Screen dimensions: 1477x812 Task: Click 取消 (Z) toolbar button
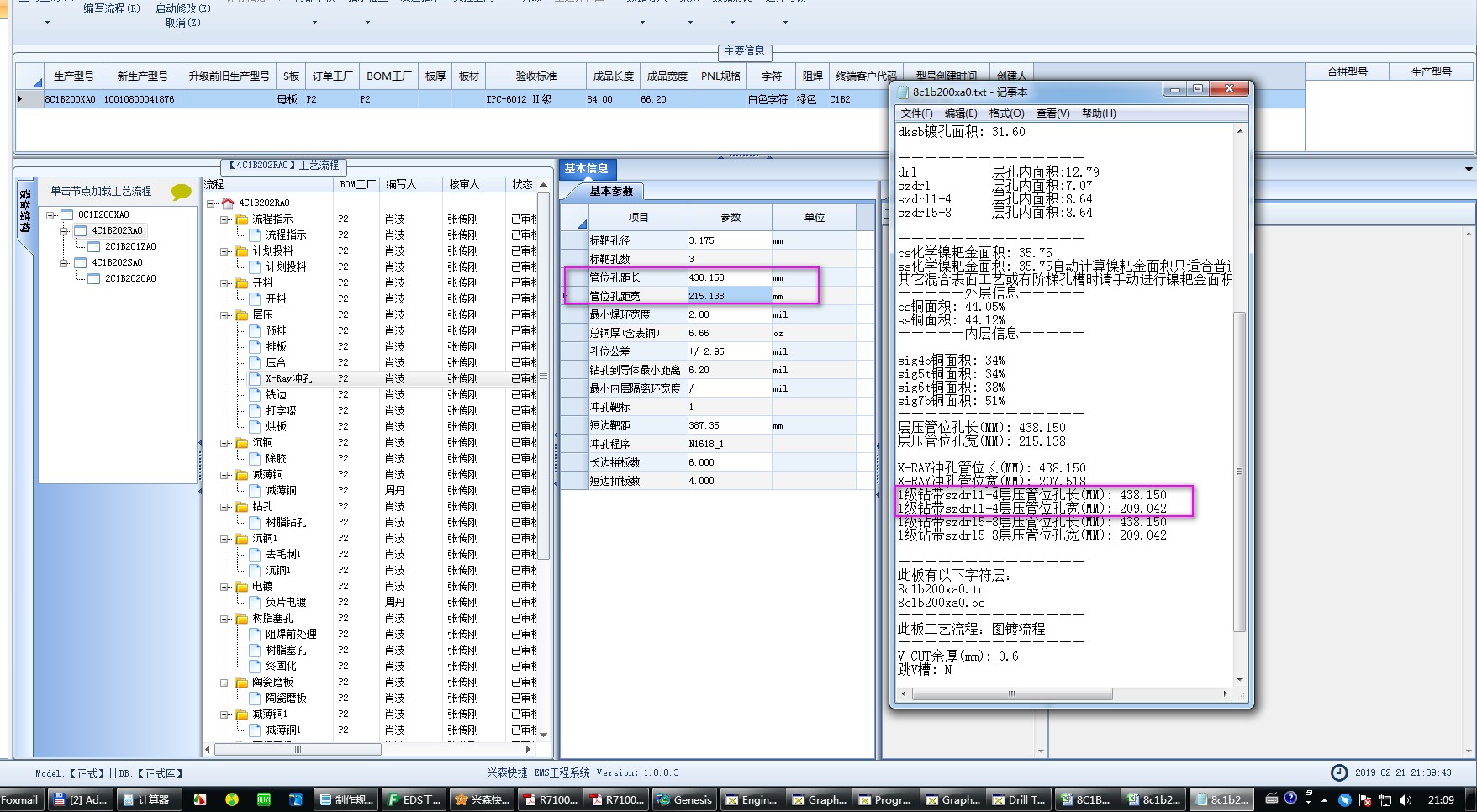[183, 23]
